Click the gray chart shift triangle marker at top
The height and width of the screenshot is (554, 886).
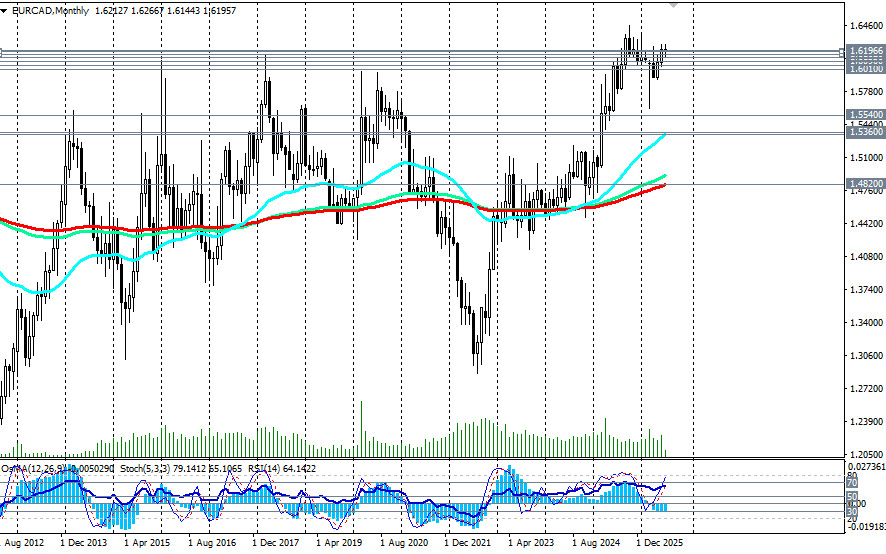click(x=674, y=5)
